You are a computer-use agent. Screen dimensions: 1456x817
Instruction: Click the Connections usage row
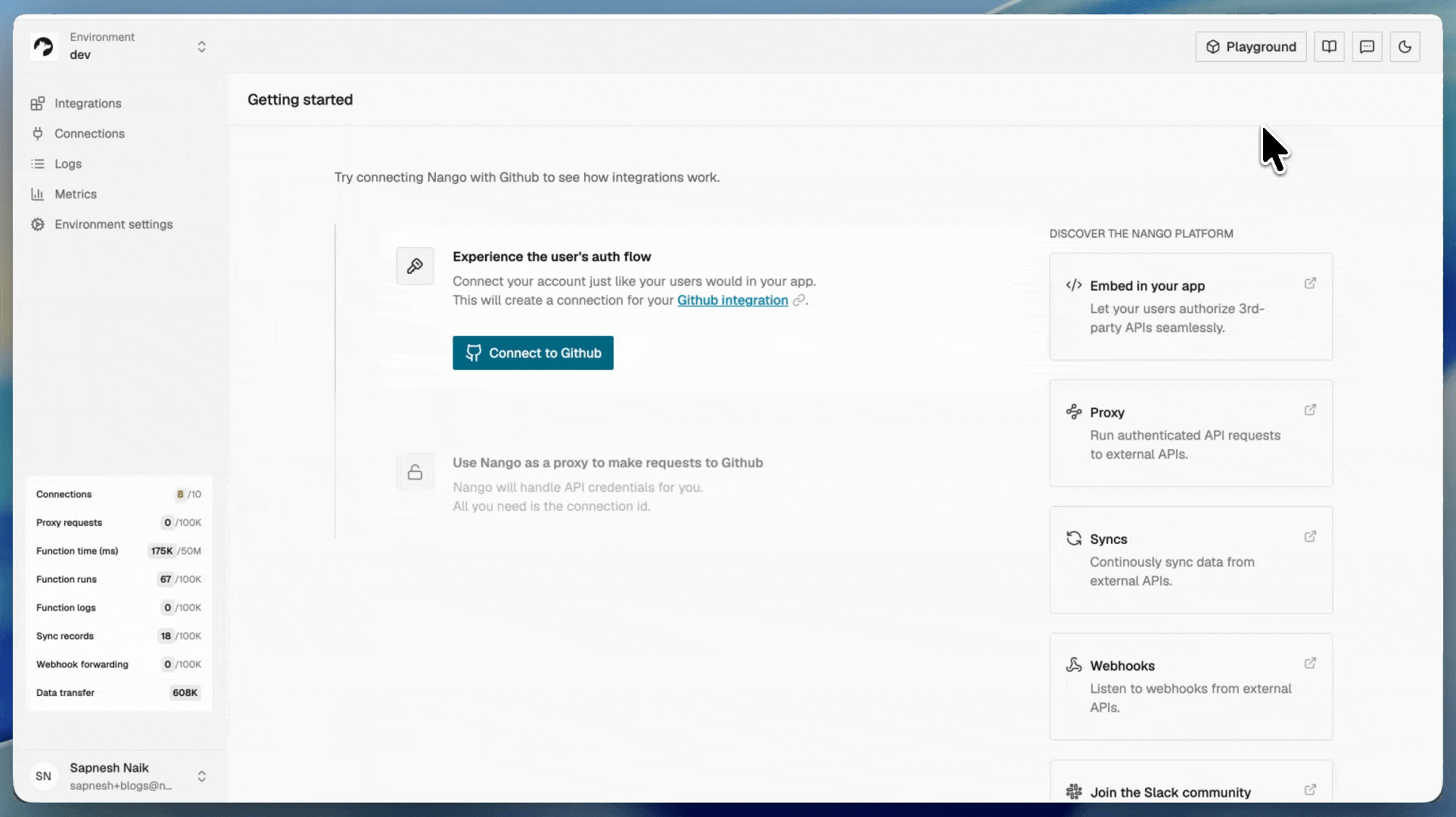[x=119, y=495]
